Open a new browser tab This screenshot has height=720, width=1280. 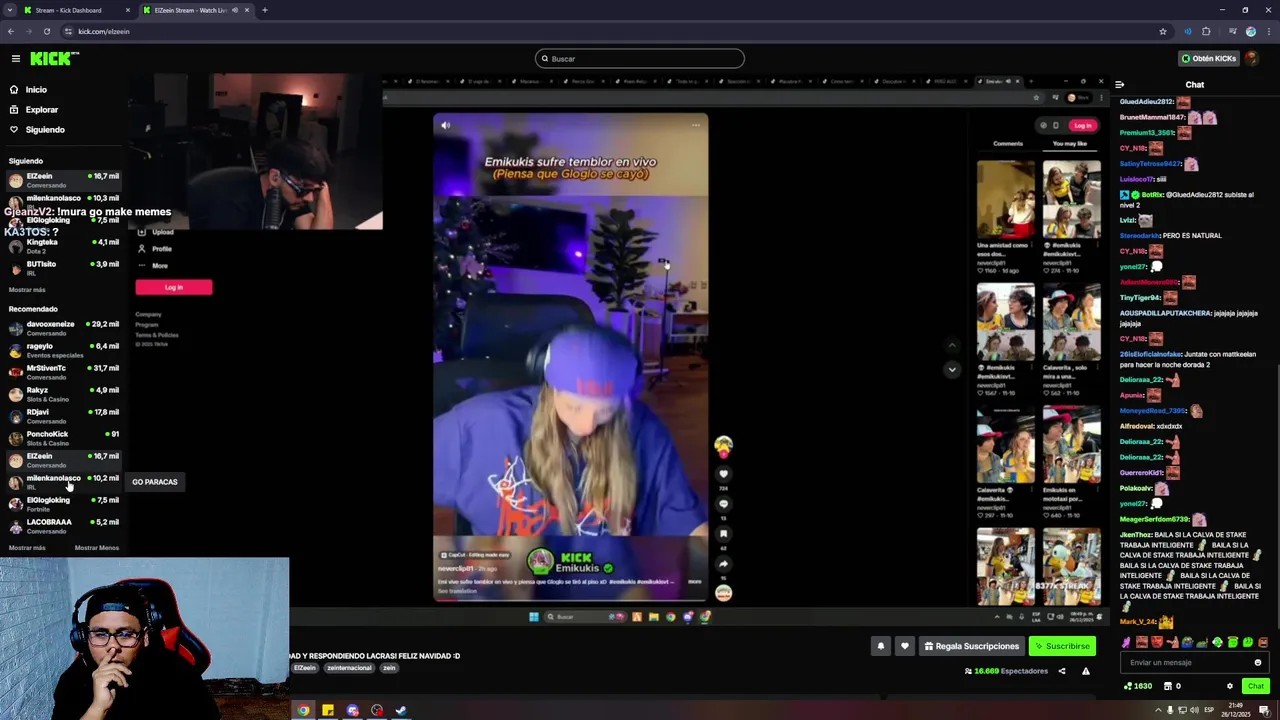point(265,10)
